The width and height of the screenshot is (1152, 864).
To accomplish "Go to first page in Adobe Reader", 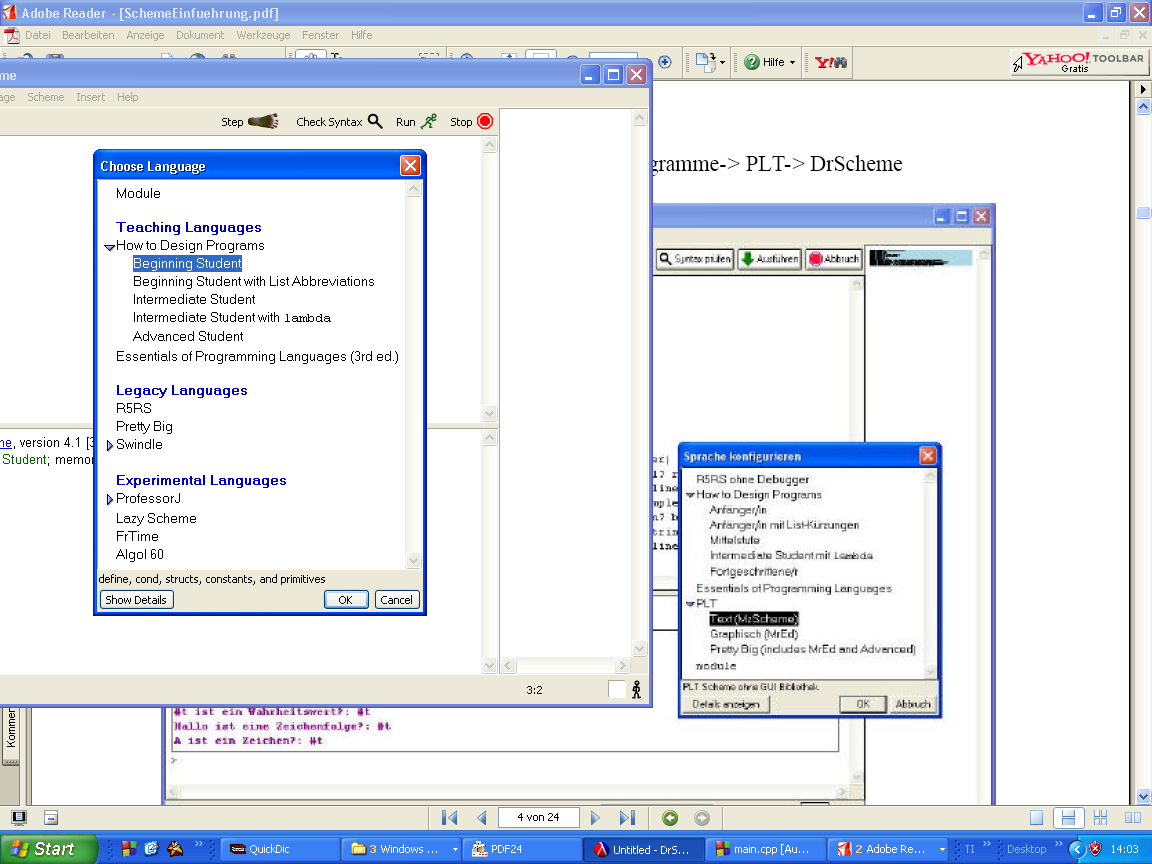I will (450, 818).
